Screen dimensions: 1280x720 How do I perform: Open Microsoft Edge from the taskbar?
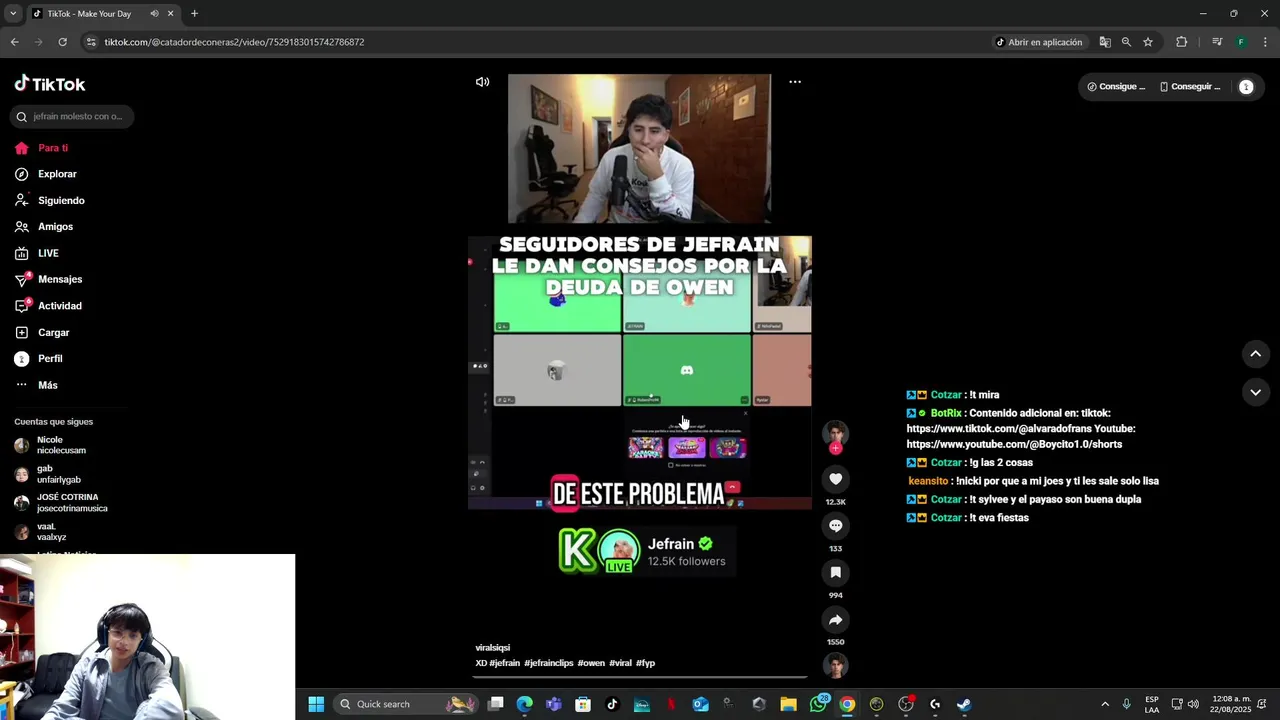click(x=525, y=704)
